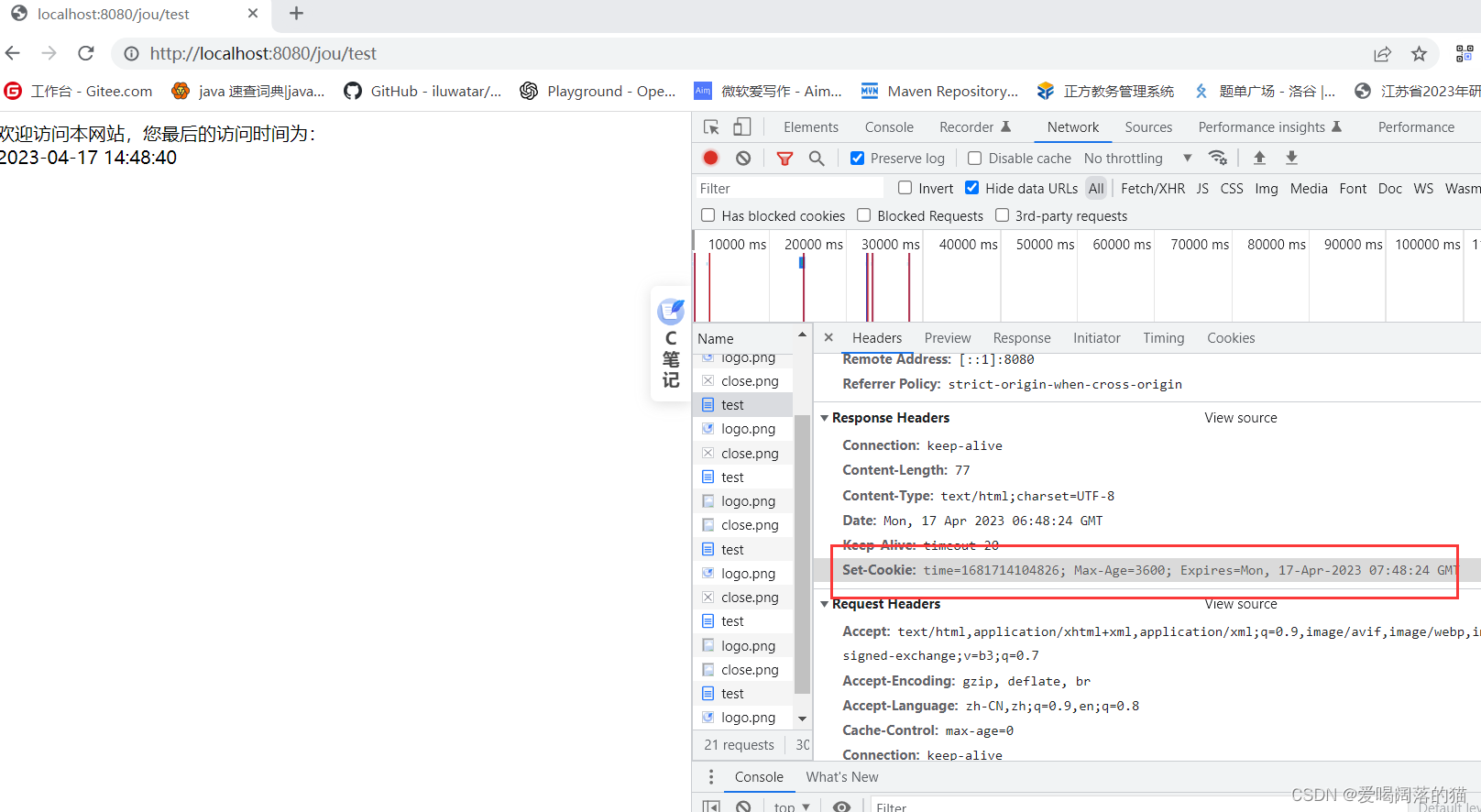Clear the network log
Screen dimensions: 1481x812
743,158
